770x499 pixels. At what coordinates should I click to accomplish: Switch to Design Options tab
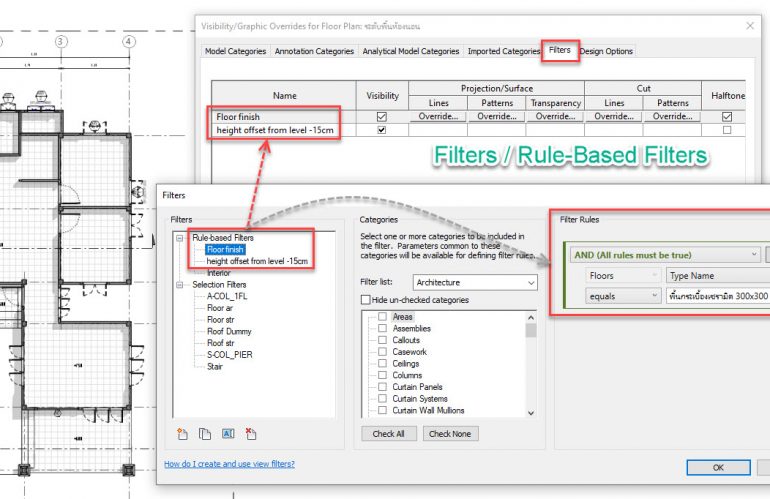click(x=606, y=51)
